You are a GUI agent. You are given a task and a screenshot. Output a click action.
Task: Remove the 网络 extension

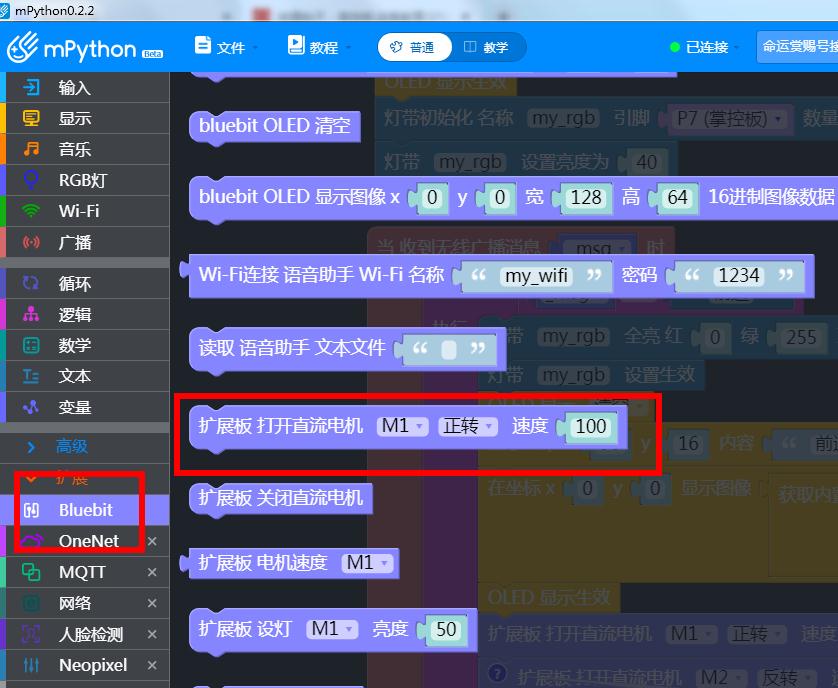[152, 603]
